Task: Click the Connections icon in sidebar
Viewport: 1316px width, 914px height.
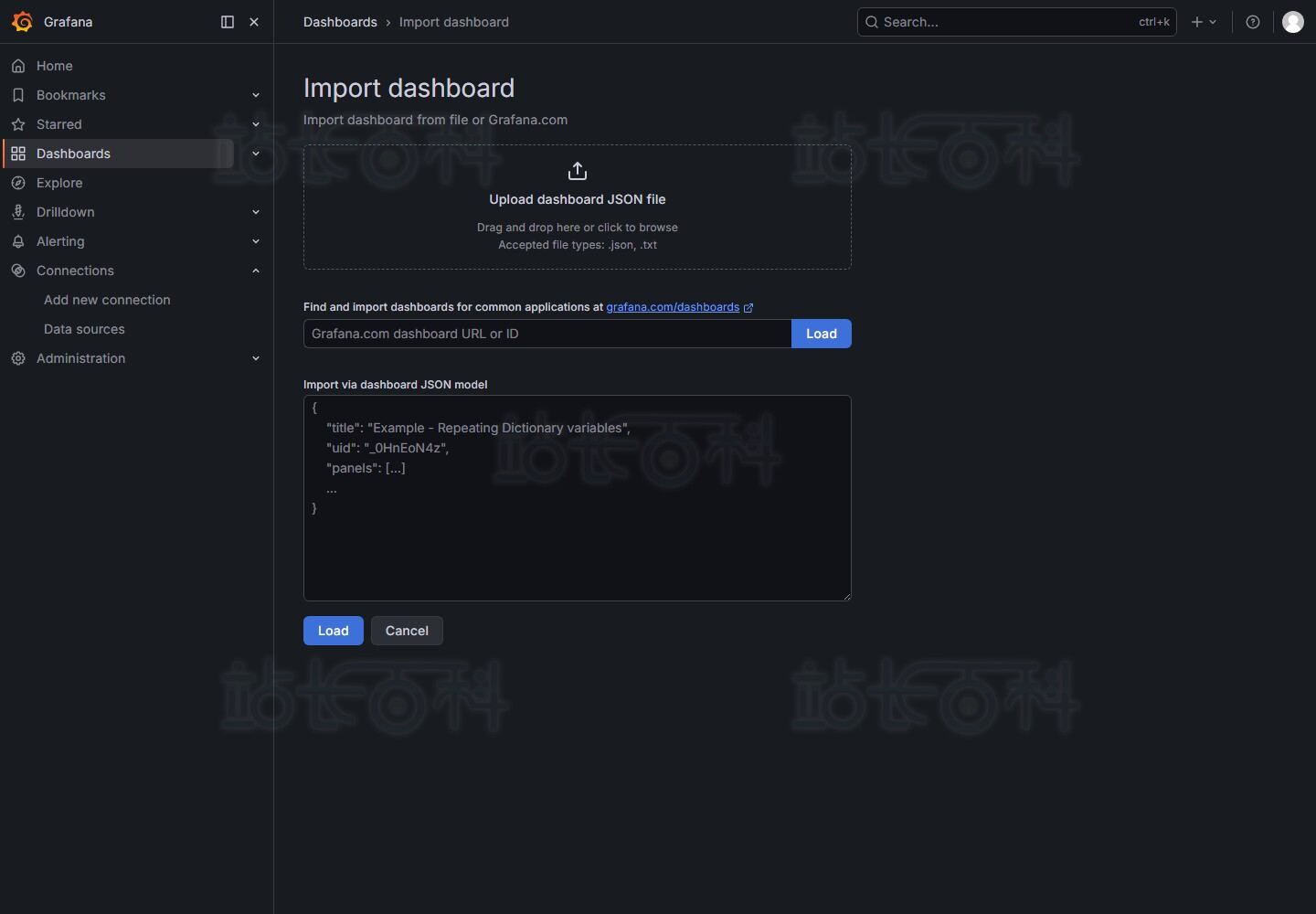Action: click(18, 271)
